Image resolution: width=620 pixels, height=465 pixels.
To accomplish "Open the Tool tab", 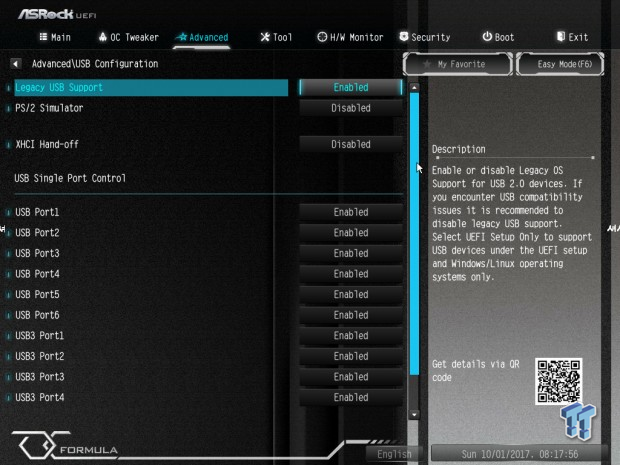I will coord(276,37).
